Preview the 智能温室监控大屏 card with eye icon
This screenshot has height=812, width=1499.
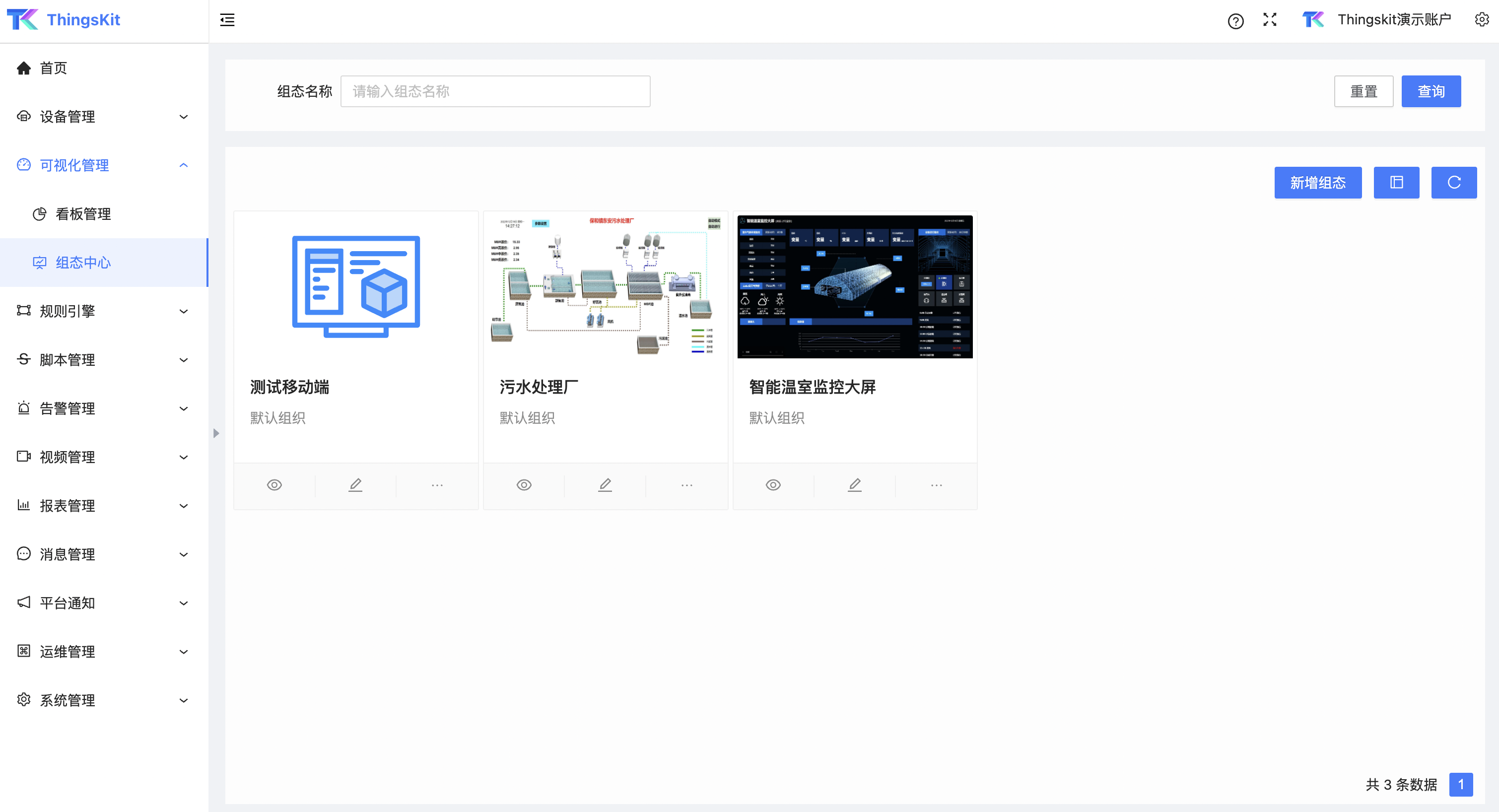[x=773, y=485]
